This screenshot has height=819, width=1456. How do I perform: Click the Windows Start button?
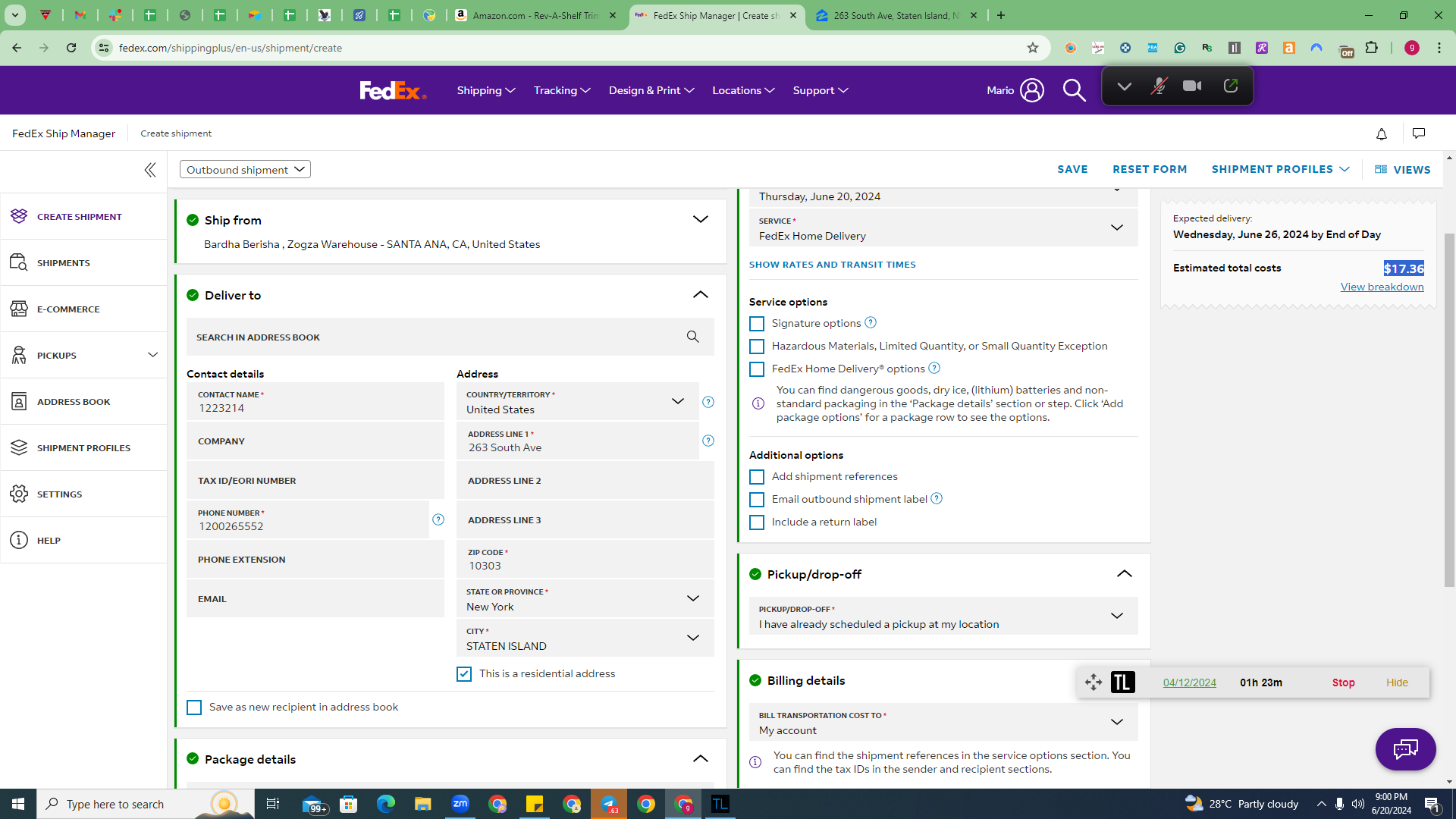18,804
